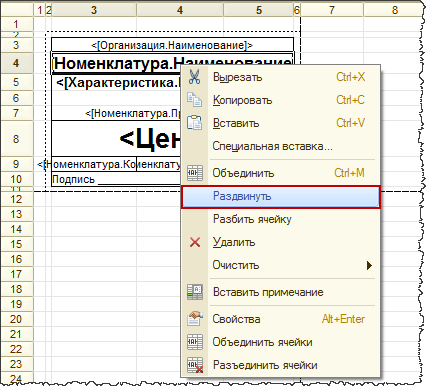The image size is (426, 389).
Task: Click the merge icon beside Объединить Ctrl+M
Action: (195, 173)
